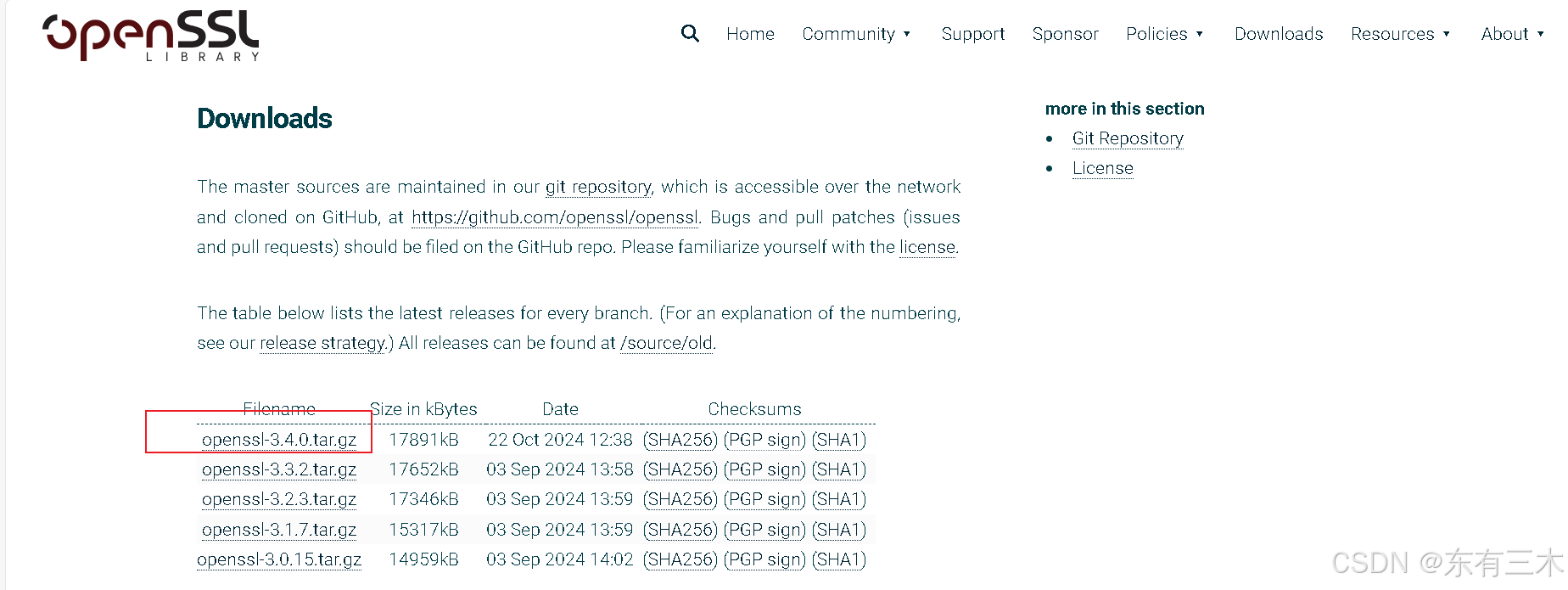This screenshot has height=590, width=1568.
Task: Open SHA1 checksum for openssl-3.3.2
Action: 839,469
